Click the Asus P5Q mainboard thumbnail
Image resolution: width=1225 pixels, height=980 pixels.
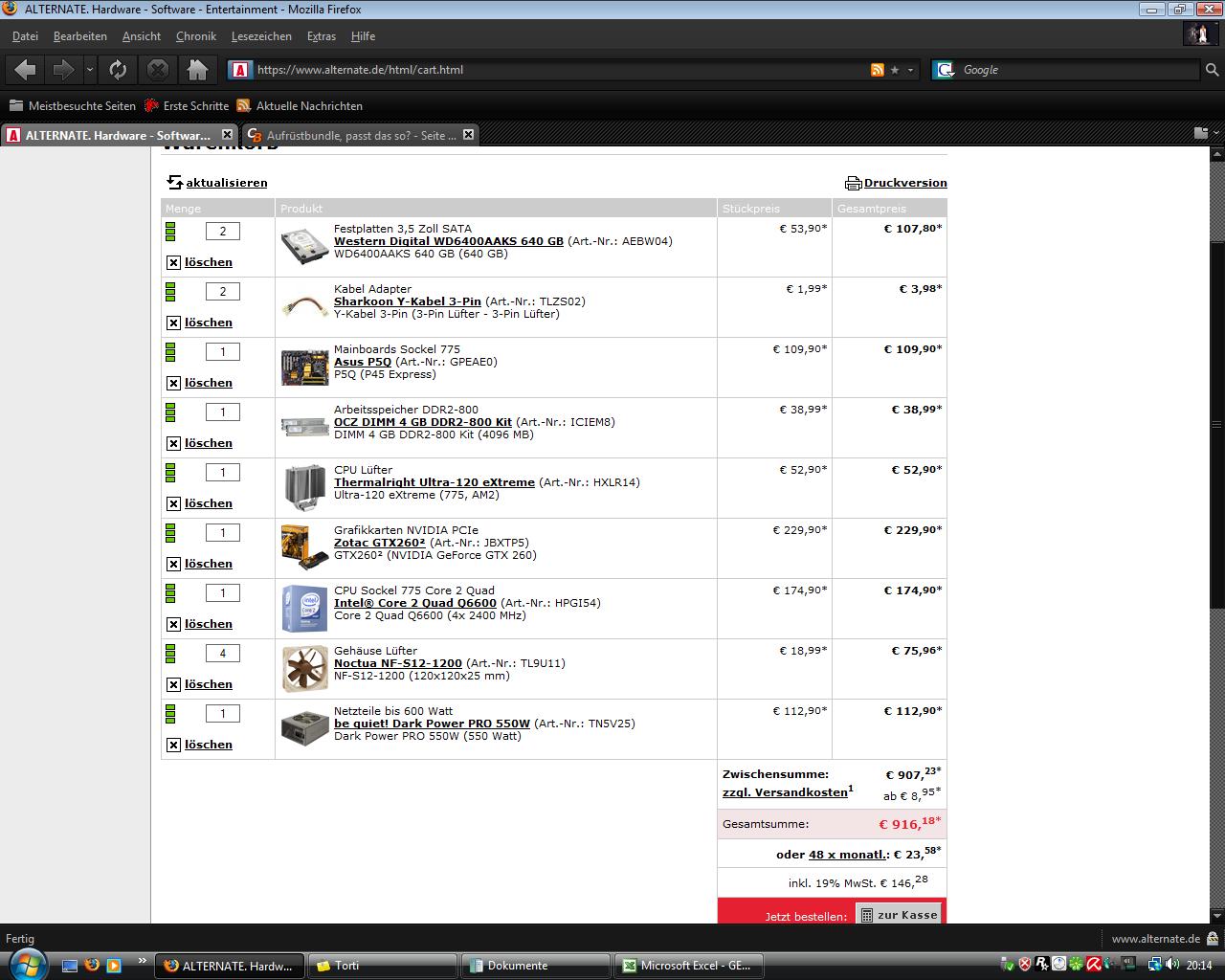pos(304,367)
